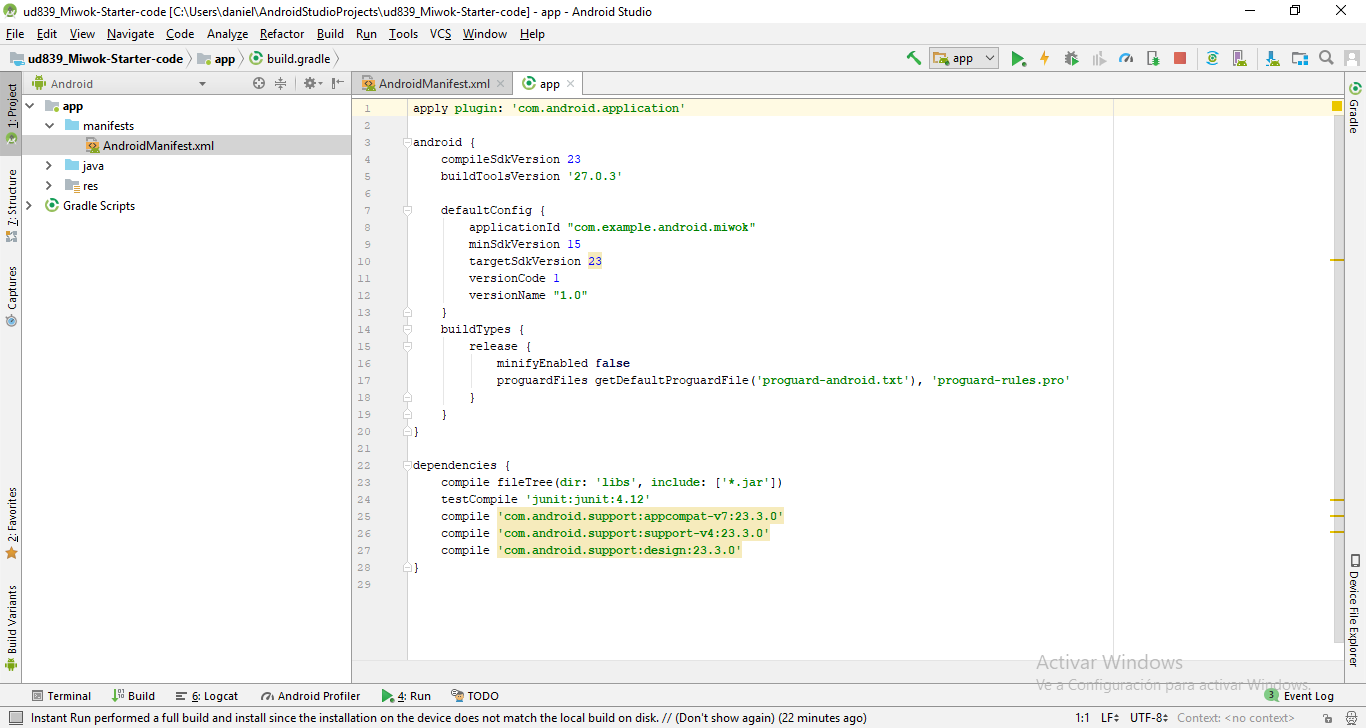The height and width of the screenshot is (728, 1366).
Task: Open the File menu
Action: (x=15, y=34)
